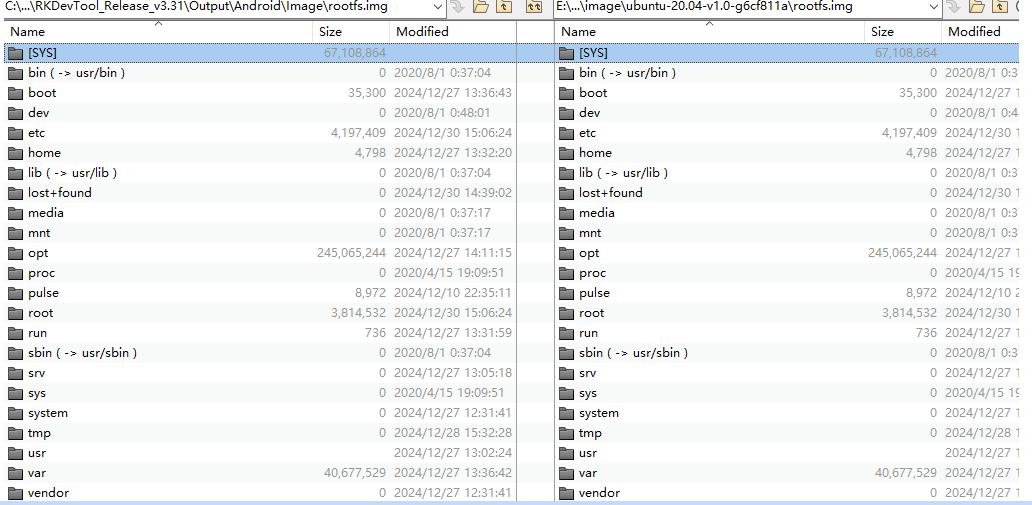
Task: Select 'sbin ( -> usr/sbin )' in left pane
Action: coord(82,353)
